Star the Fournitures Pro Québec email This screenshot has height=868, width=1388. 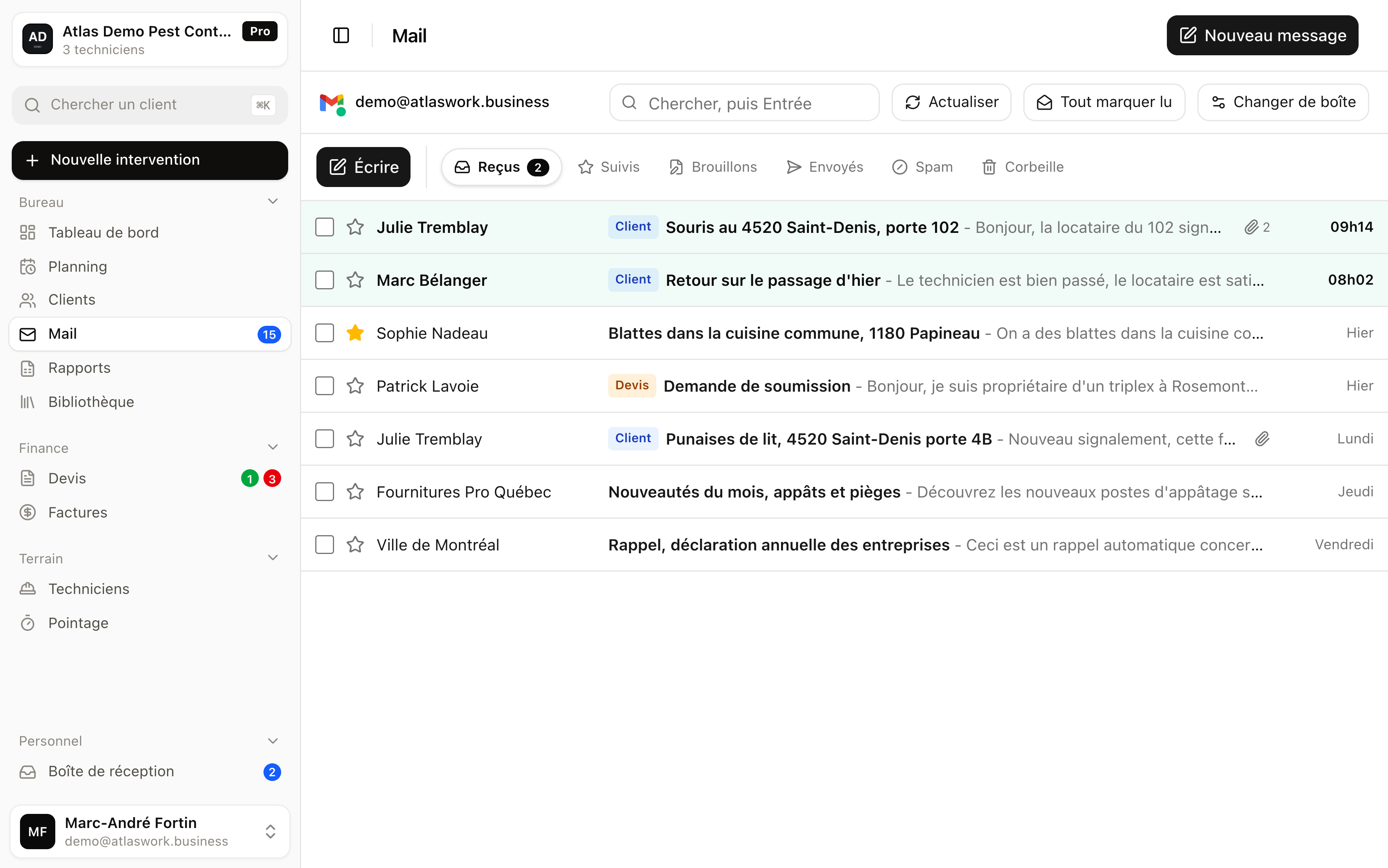tap(355, 492)
